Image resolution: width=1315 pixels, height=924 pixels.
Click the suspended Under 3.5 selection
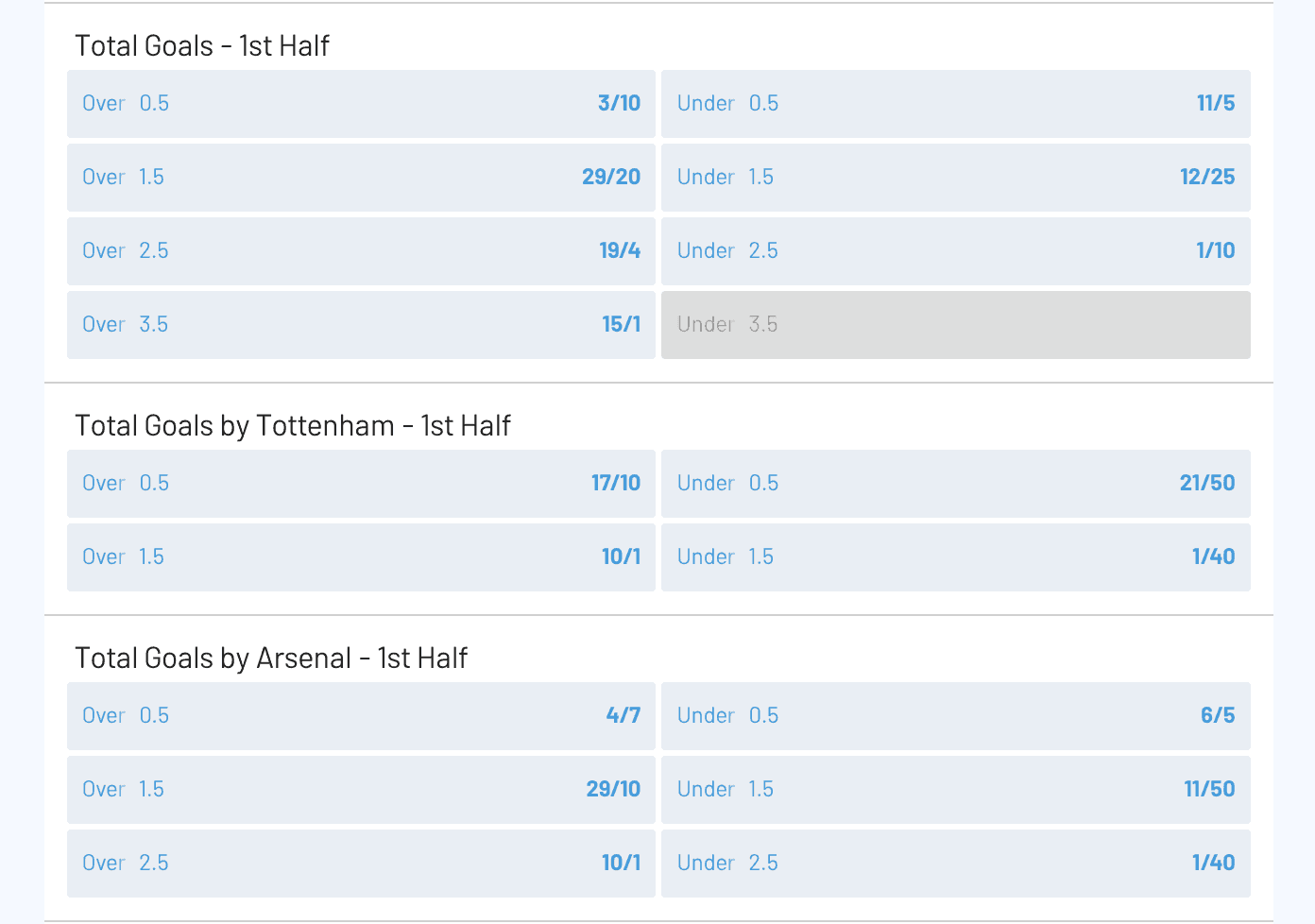pyautogui.click(x=955, y=325)
